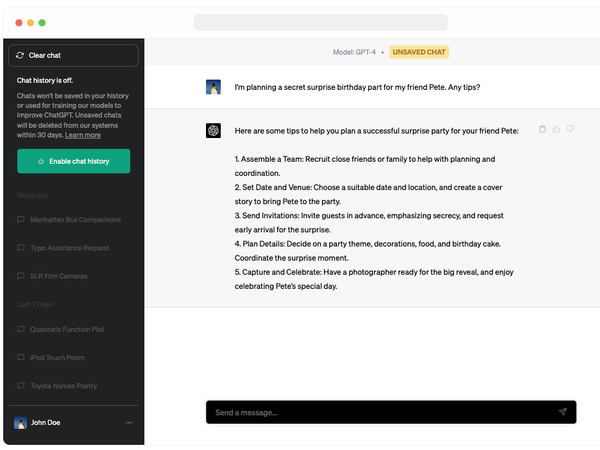This screenshot has width=600, height=450.
Task: Copy the assistant response to clipboard
Action: click(543, 129)
